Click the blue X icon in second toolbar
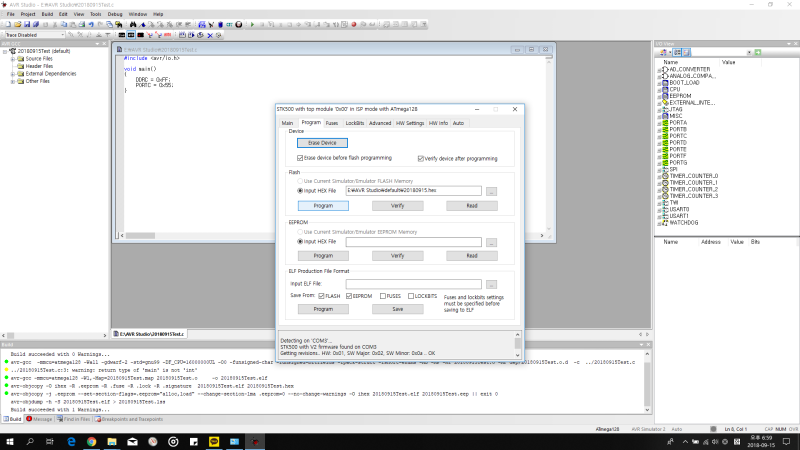Viewport: 800px width, 450px height. click(x=210, y=35)
